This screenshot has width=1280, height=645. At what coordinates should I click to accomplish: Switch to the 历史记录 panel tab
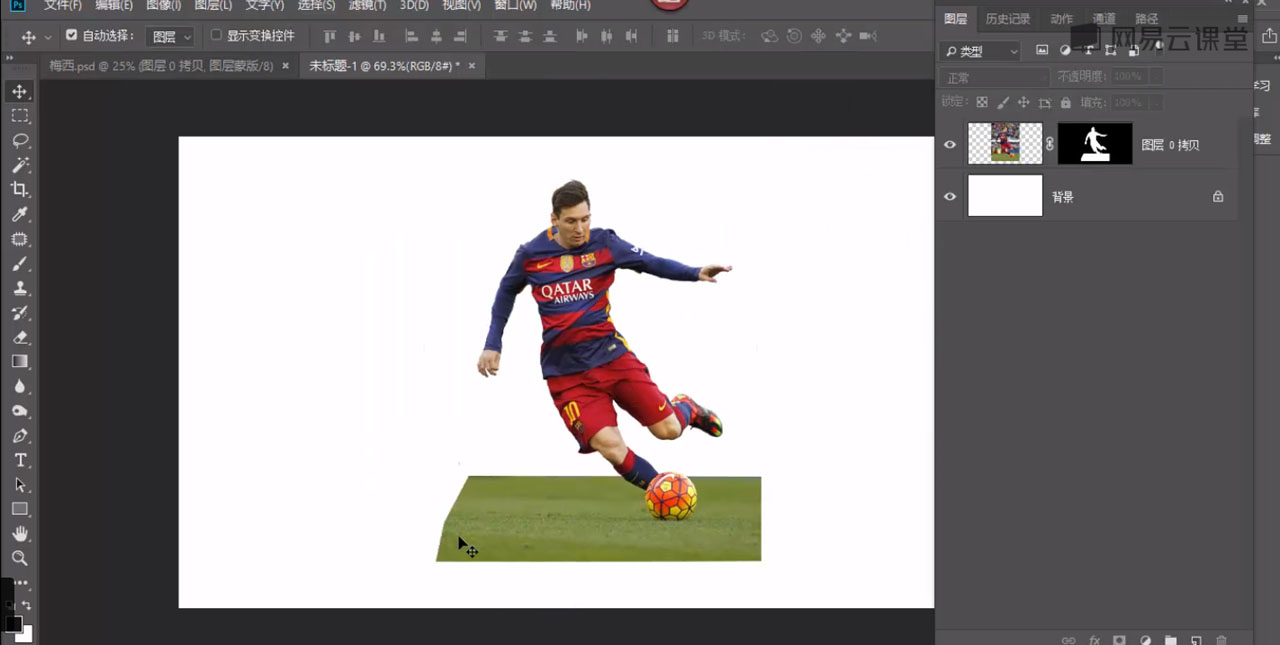point(1007,19)
